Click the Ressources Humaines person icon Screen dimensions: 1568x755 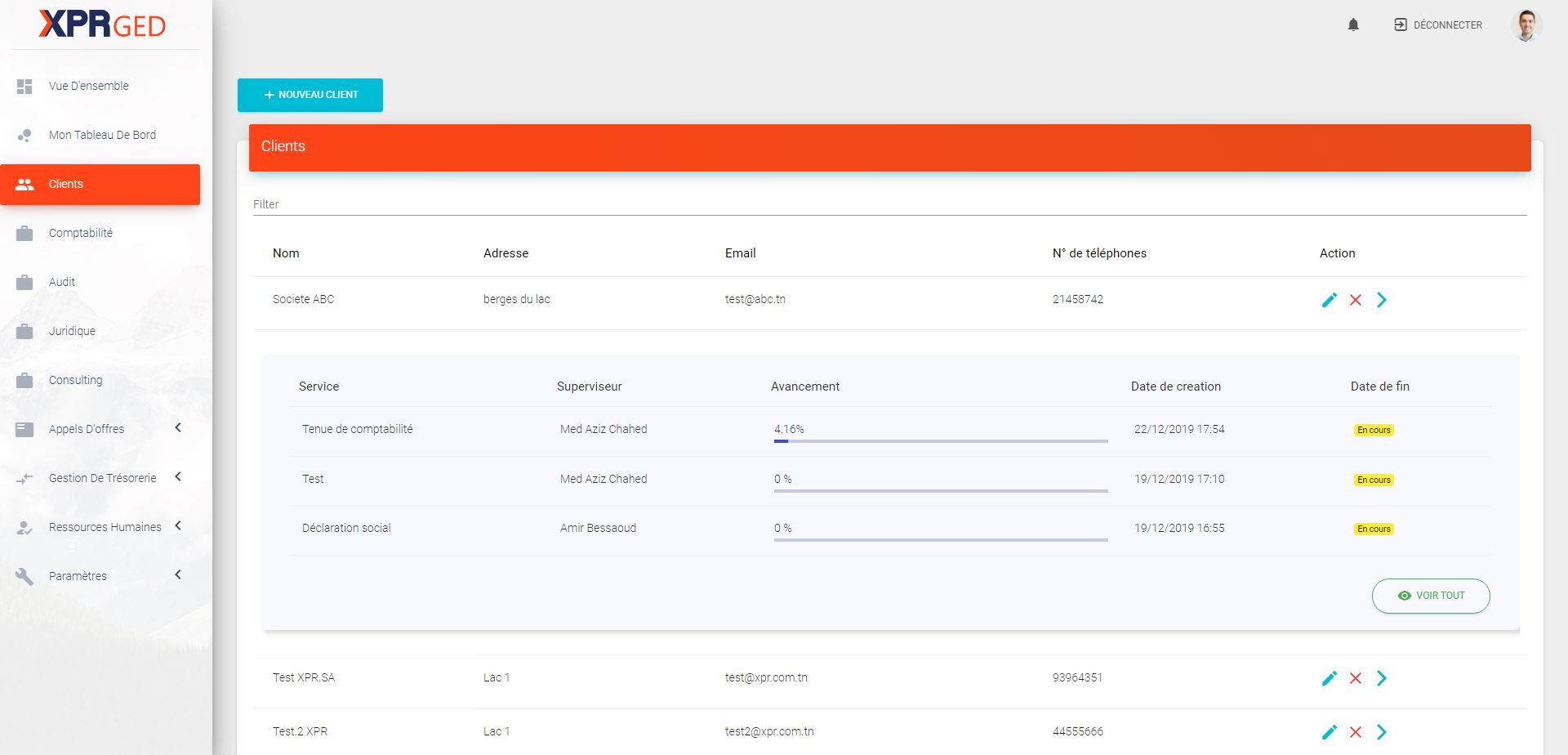[x=24, y=528]
